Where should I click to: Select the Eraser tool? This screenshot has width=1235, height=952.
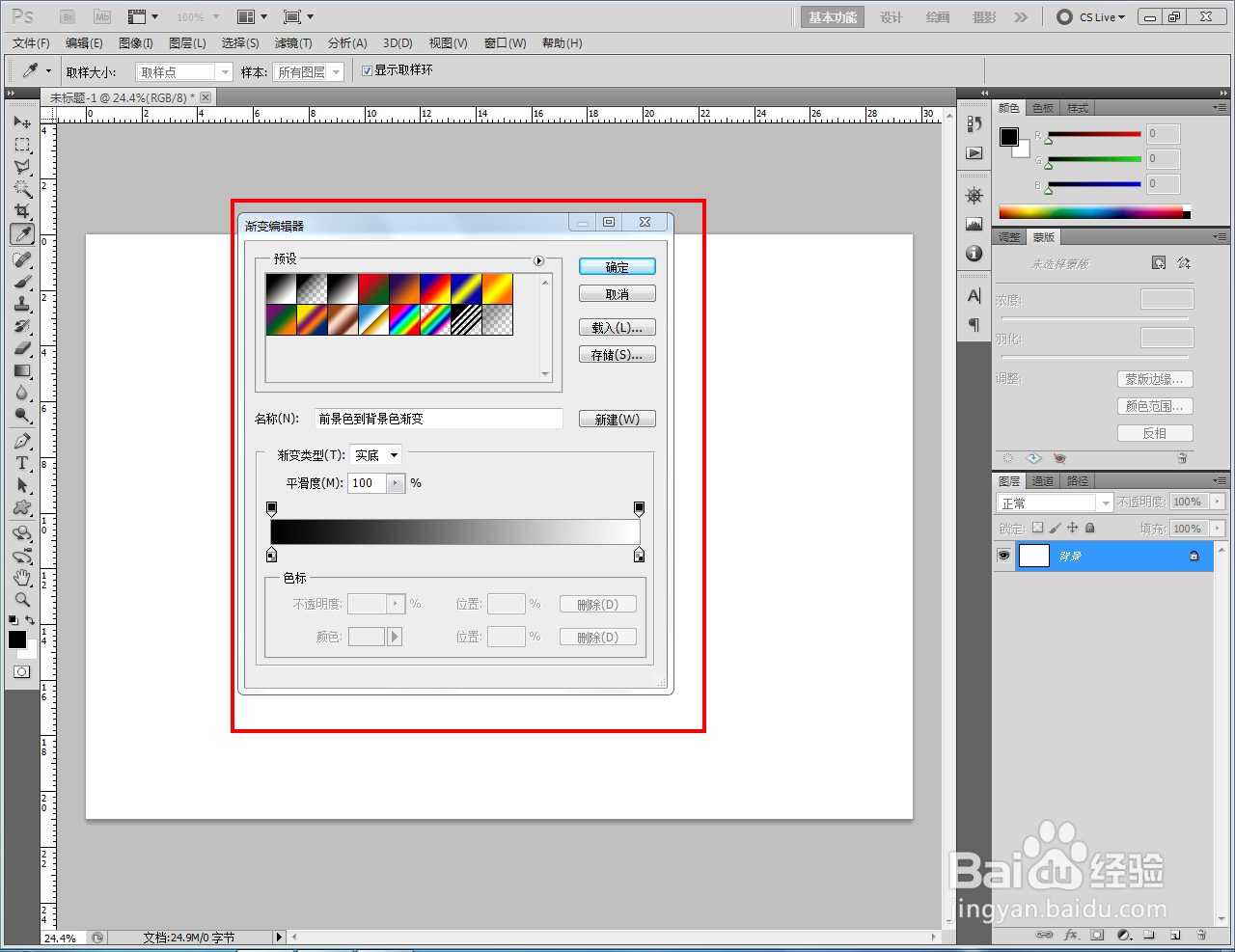(x=22, y=349)
